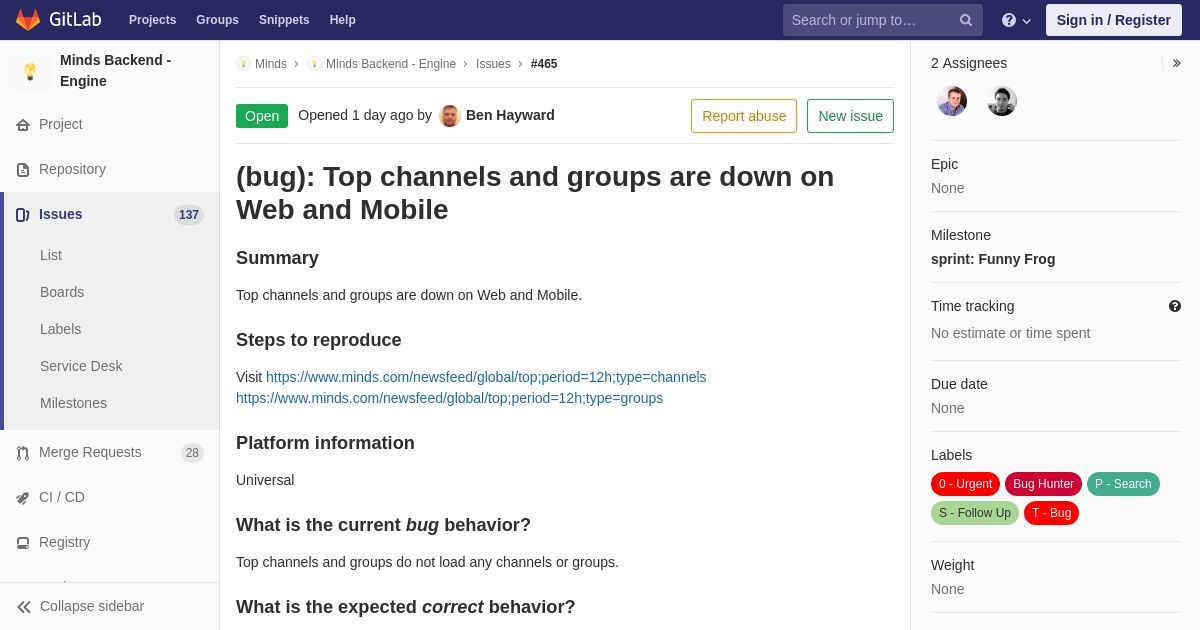Click the time tracking help icon
Image resolution: width=1200 pixels, height=630 pixels.
[x=1175, y=306]
